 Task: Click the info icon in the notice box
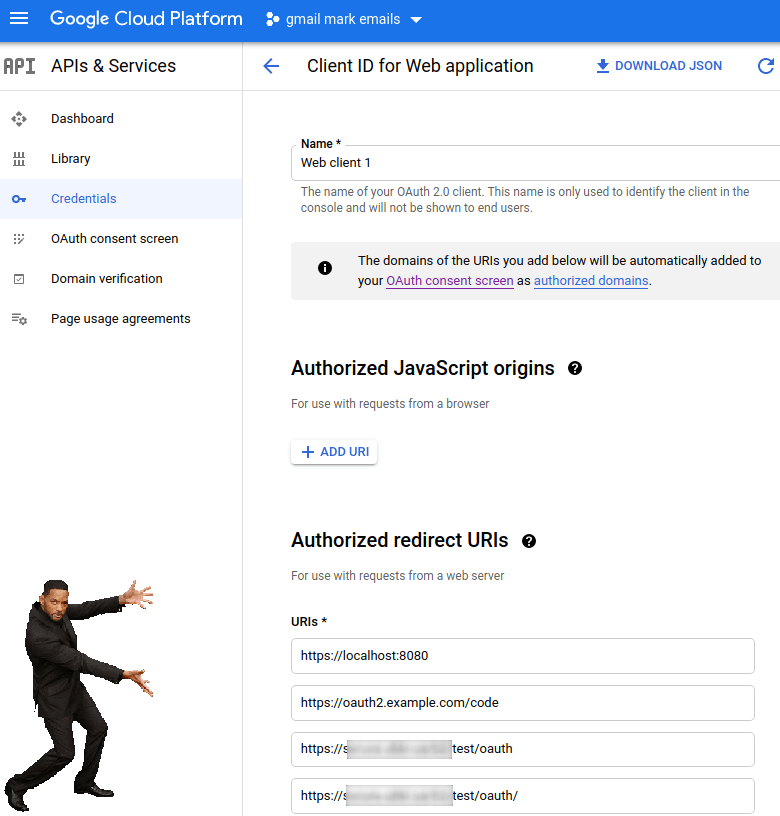pyautogui.click(x=325, y=268)
